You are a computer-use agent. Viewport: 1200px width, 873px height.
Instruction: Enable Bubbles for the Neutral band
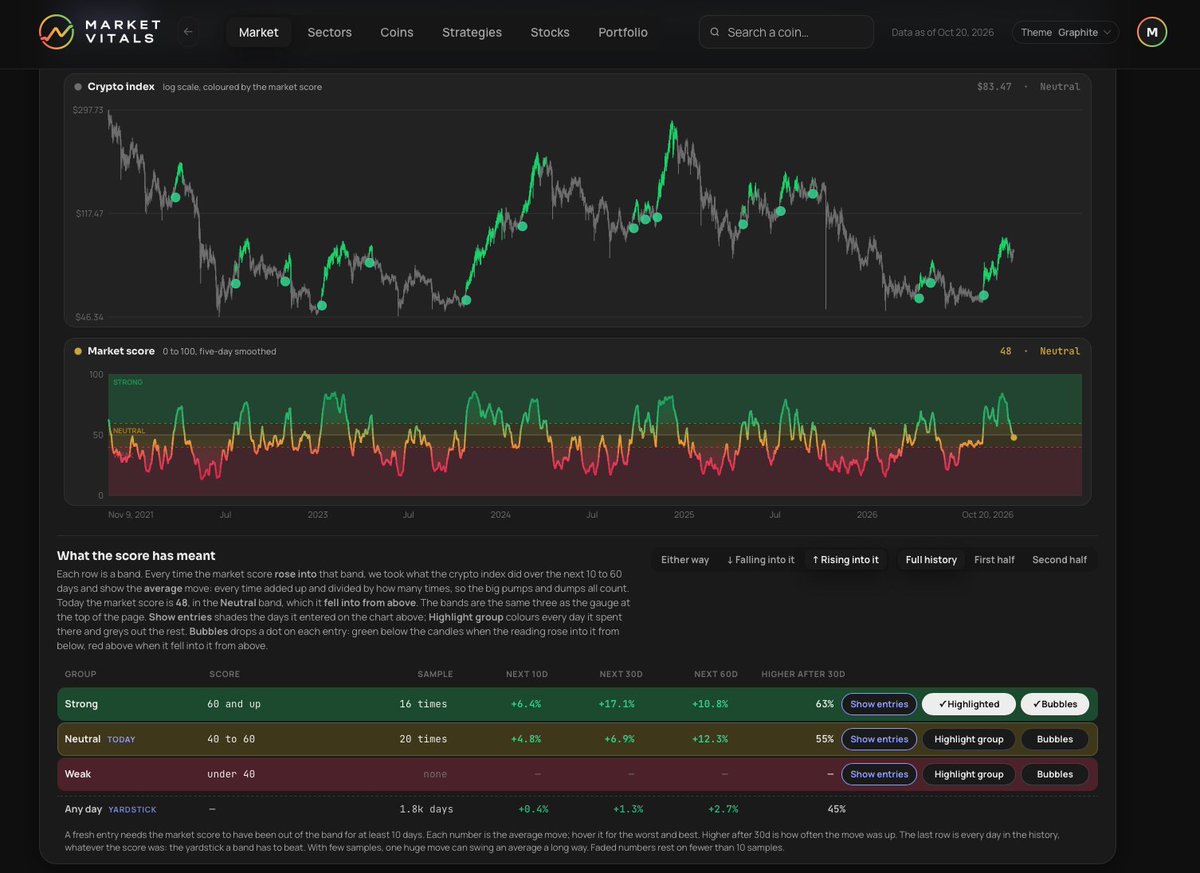click(1056, 739)
